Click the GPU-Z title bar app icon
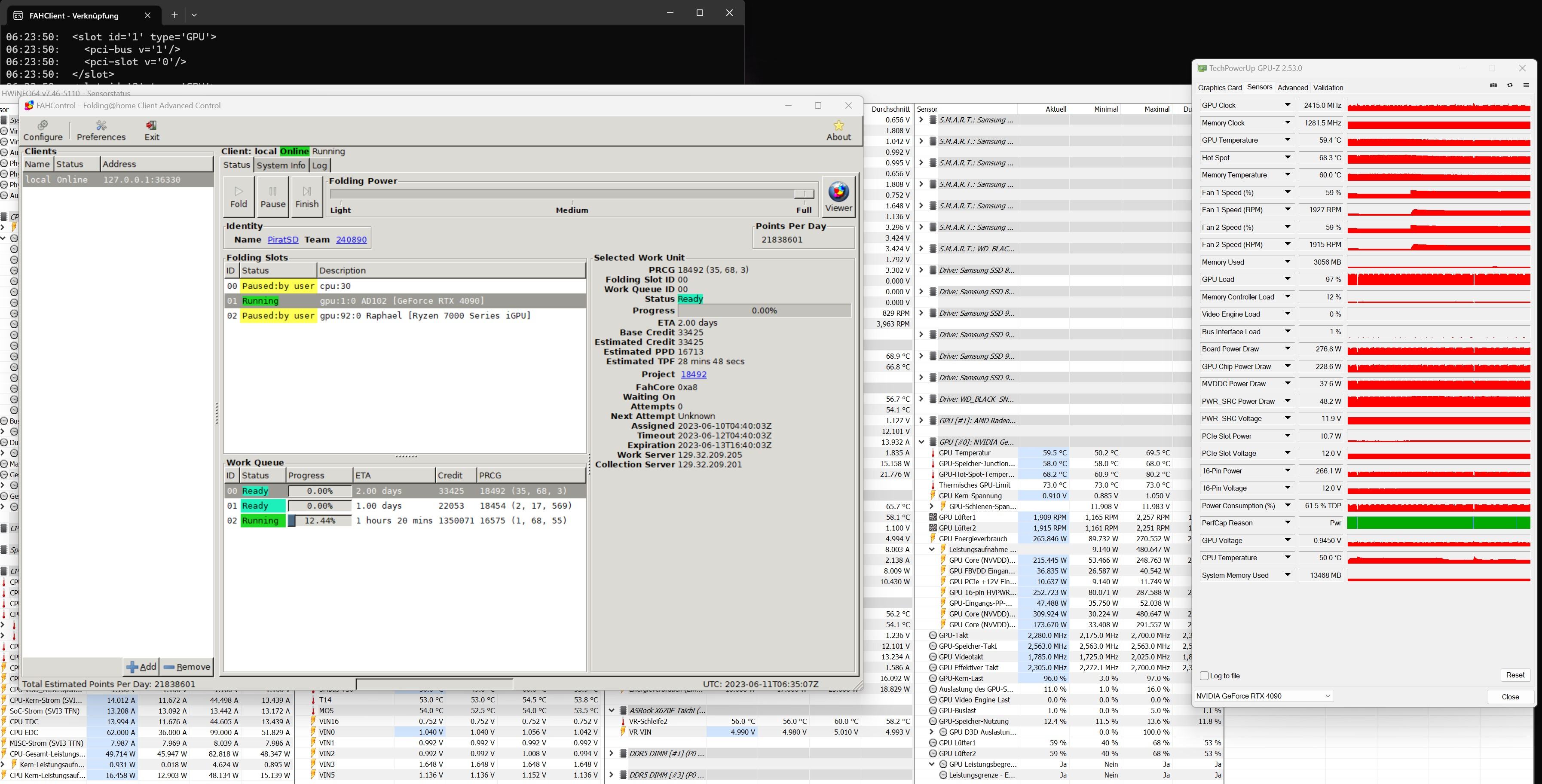 point(1201,68)
